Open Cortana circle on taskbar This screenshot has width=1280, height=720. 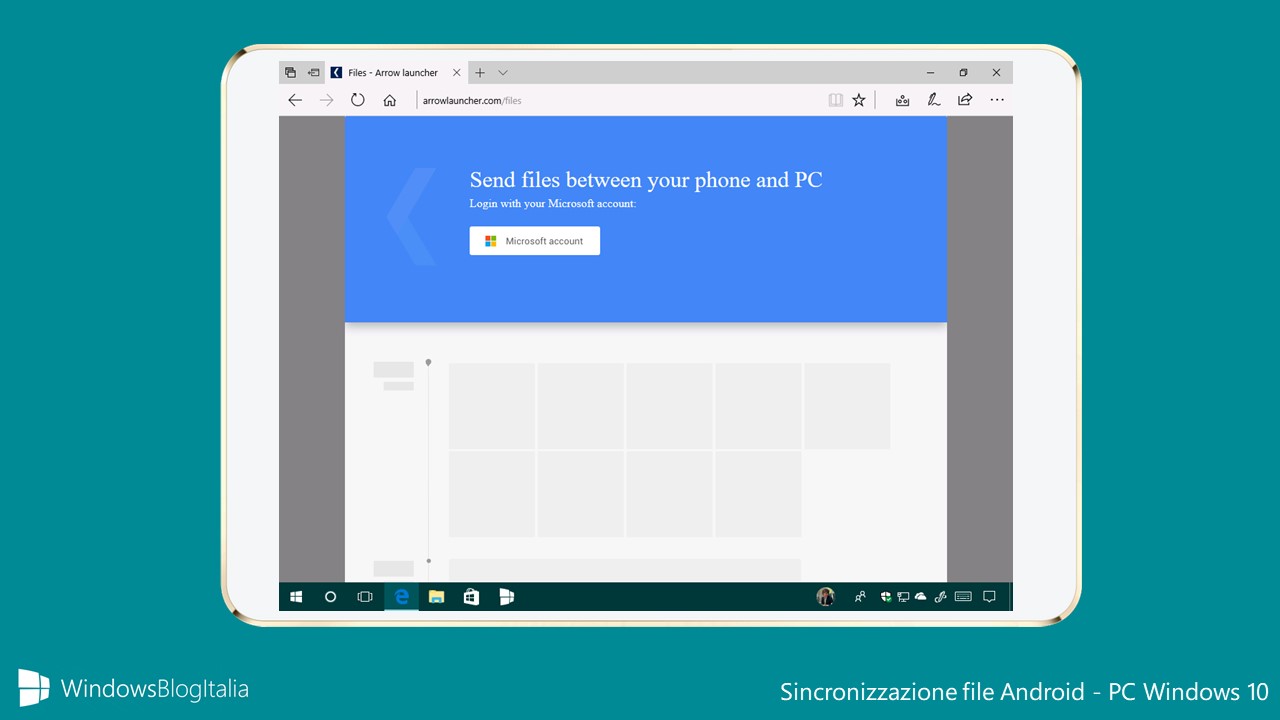(330, 597)
